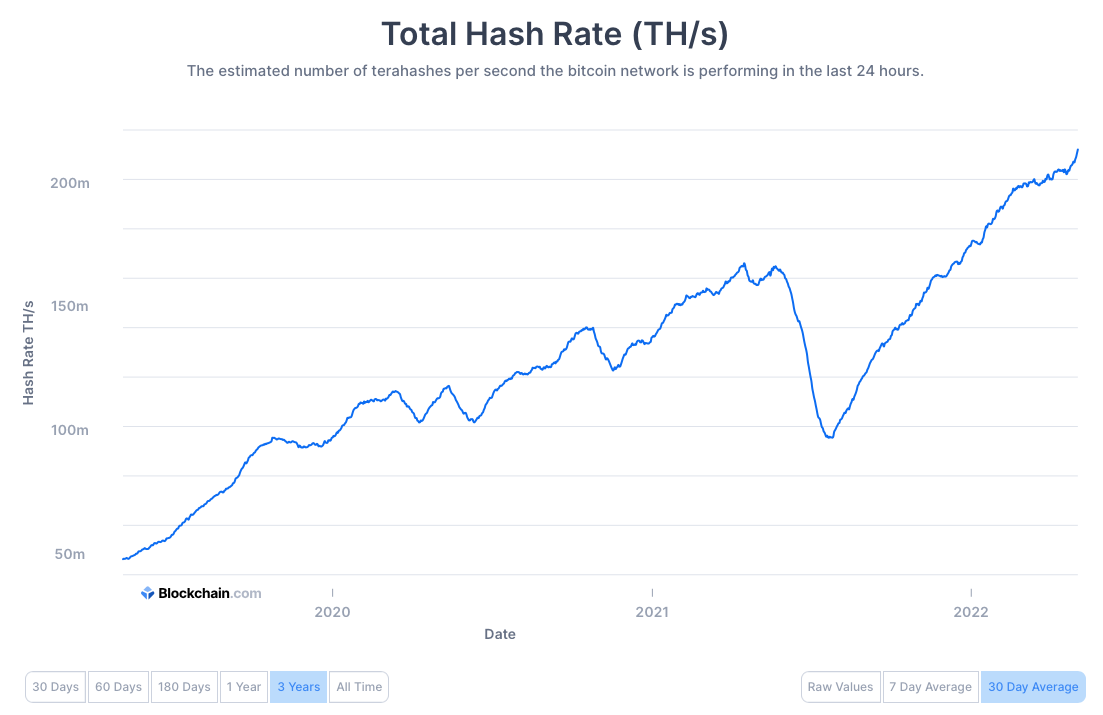The height and width of the screenshot is (715, 1103).
Task: Click the 100m y-axis label
Action: [x=71, y=430]
